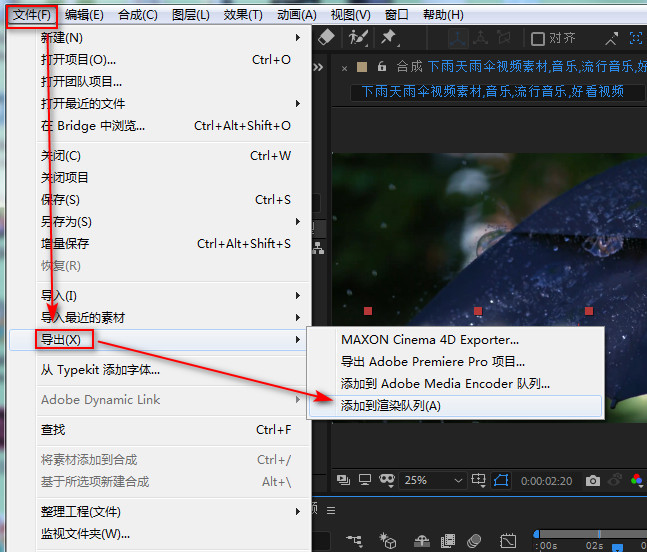Select 导出 Adobe Premiere Pro 项目... option
This screenshot has width=647, height=552.
(456, 362)
